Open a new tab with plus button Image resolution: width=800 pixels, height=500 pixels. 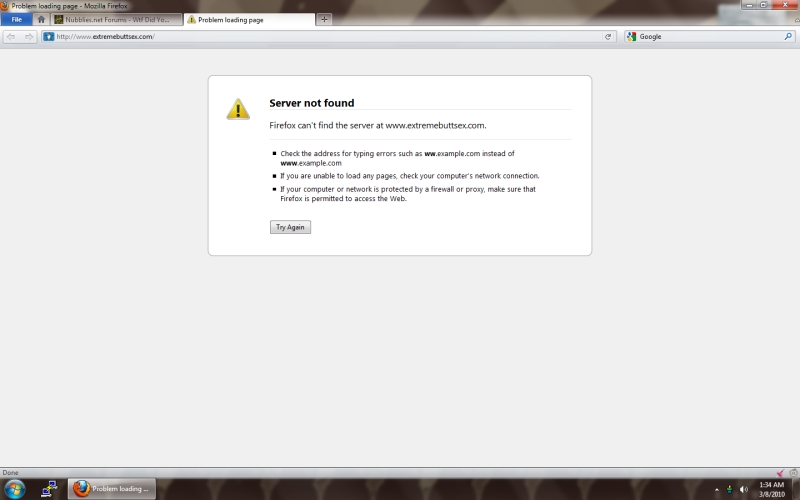click(x=324, y=19)
